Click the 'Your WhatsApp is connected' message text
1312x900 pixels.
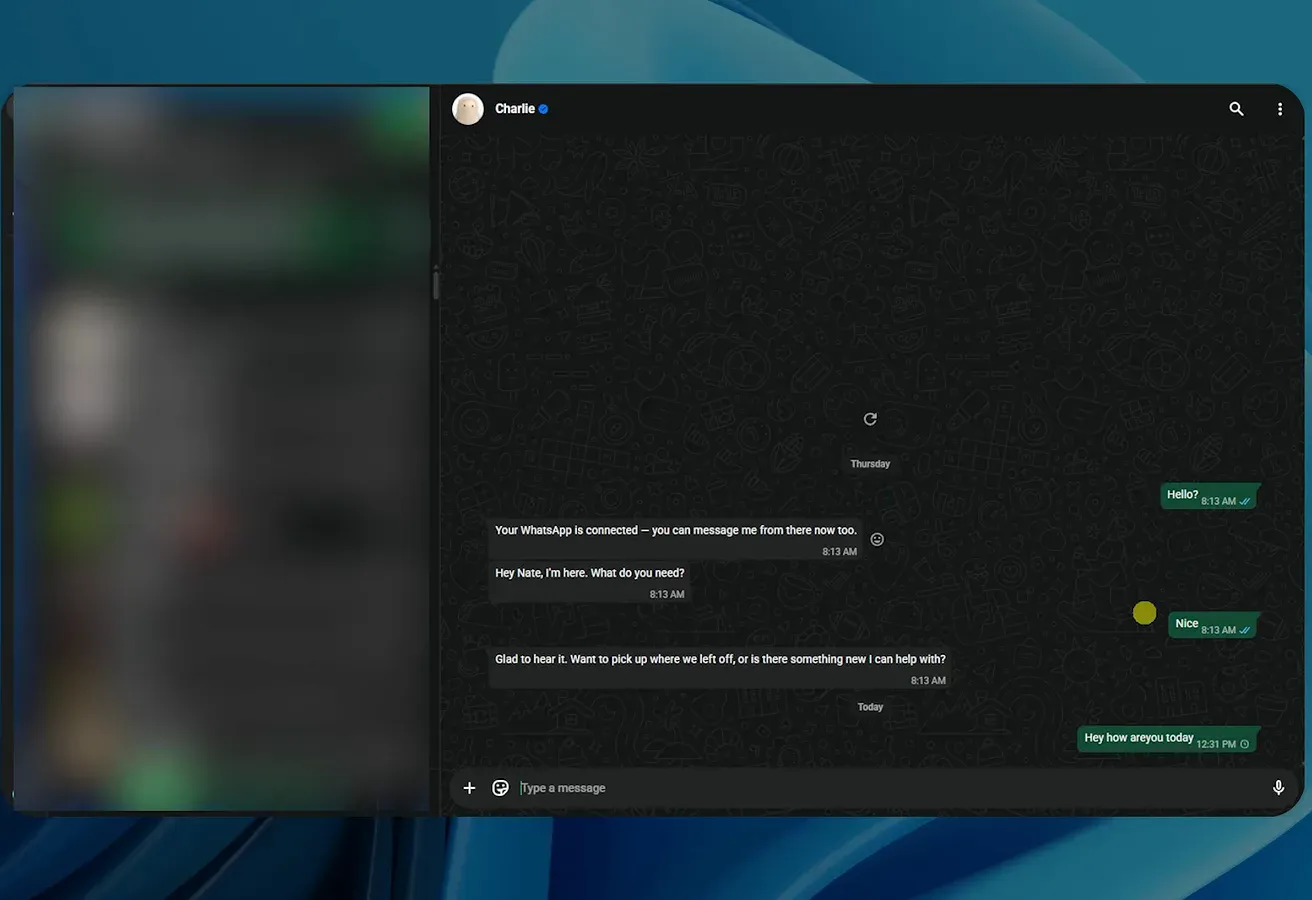pos(676,530)
